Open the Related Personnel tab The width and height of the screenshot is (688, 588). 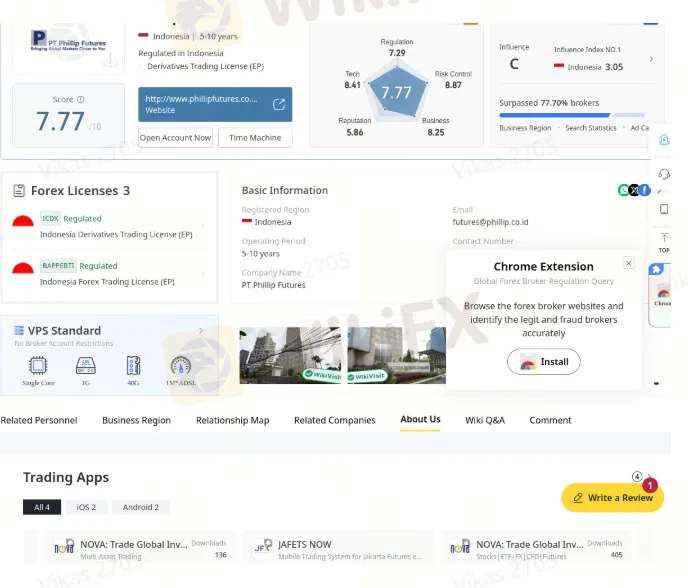pos(39,420)
